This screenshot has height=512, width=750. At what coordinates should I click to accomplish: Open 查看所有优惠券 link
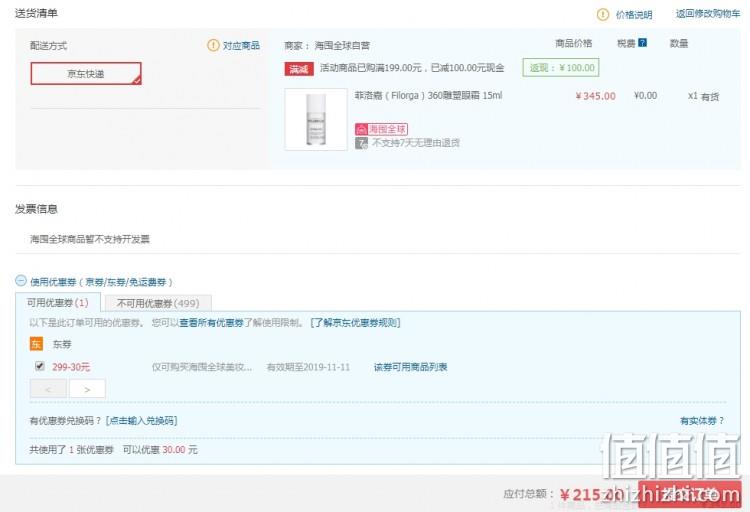click(211, 323)
